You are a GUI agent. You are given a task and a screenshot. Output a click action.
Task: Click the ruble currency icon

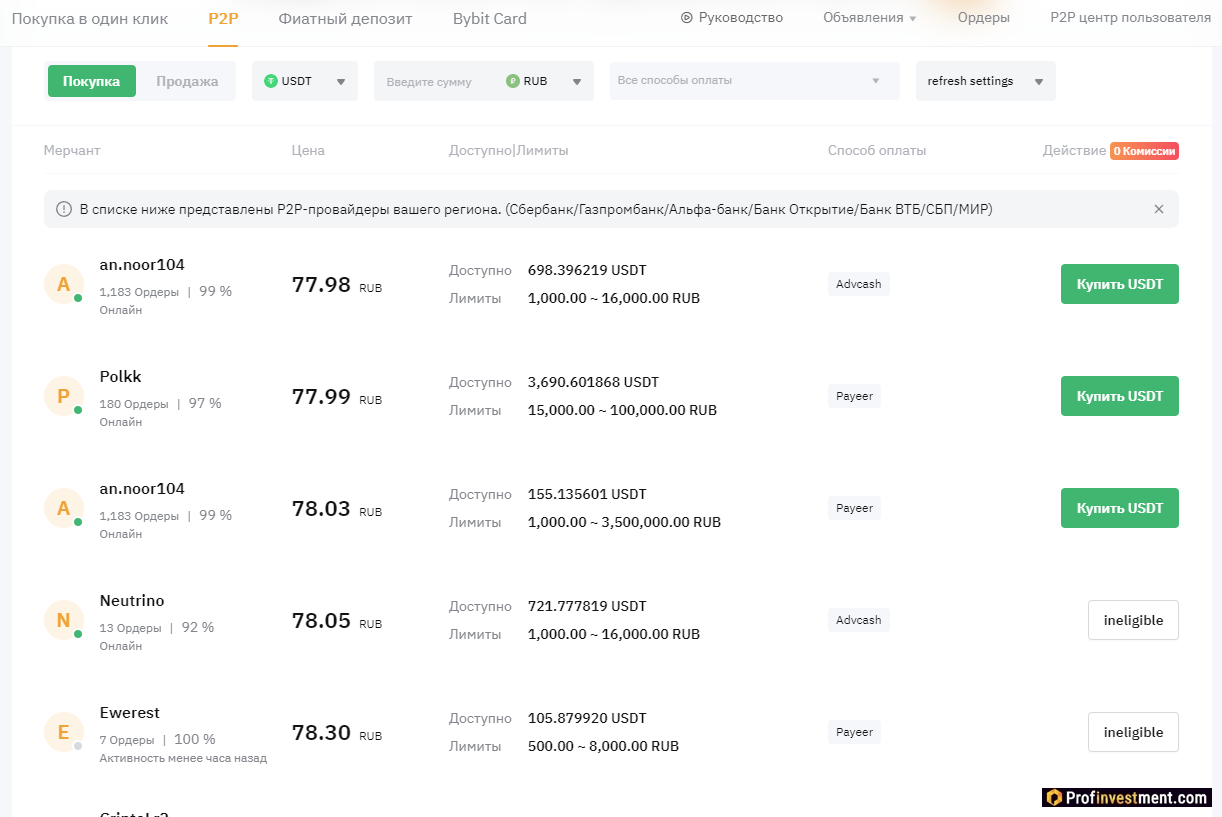click(x=513, y=81)
